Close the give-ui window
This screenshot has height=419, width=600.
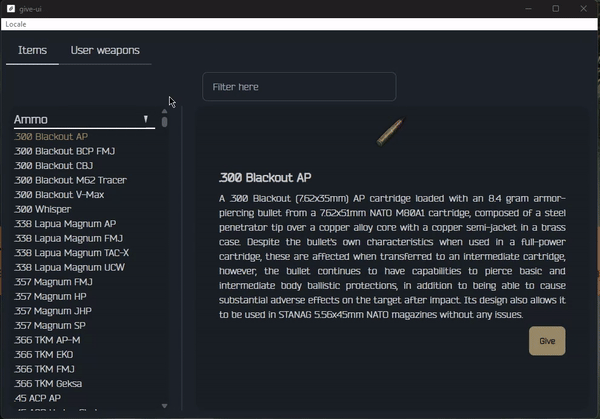[x=583, y=8]
